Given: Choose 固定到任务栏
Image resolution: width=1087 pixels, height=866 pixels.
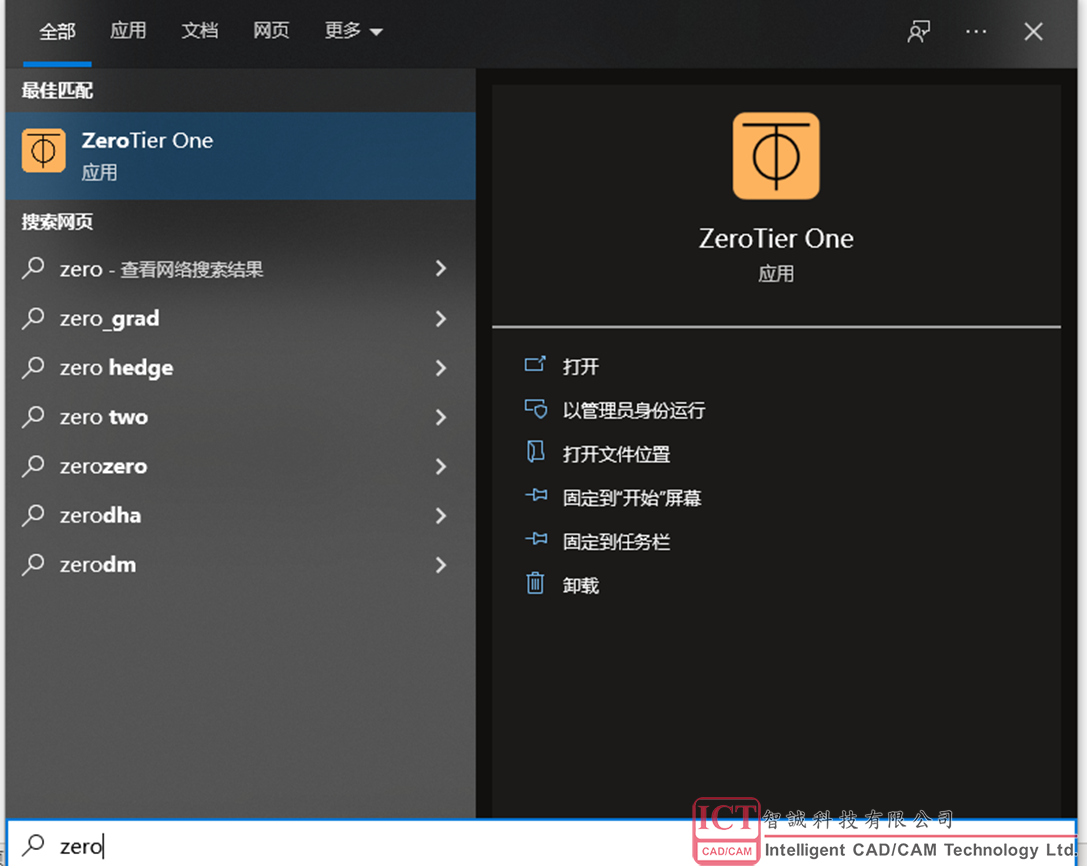Looking at the screenshot, I should [616, 542].
